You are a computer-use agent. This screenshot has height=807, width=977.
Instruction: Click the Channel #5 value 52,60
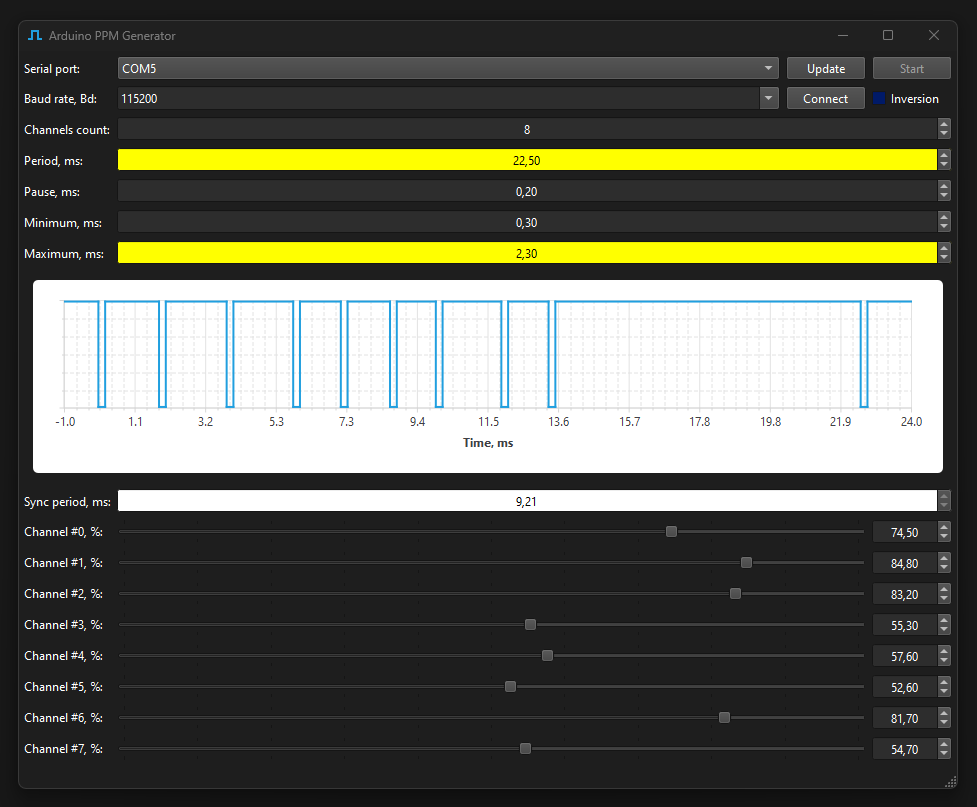(905, 687)
